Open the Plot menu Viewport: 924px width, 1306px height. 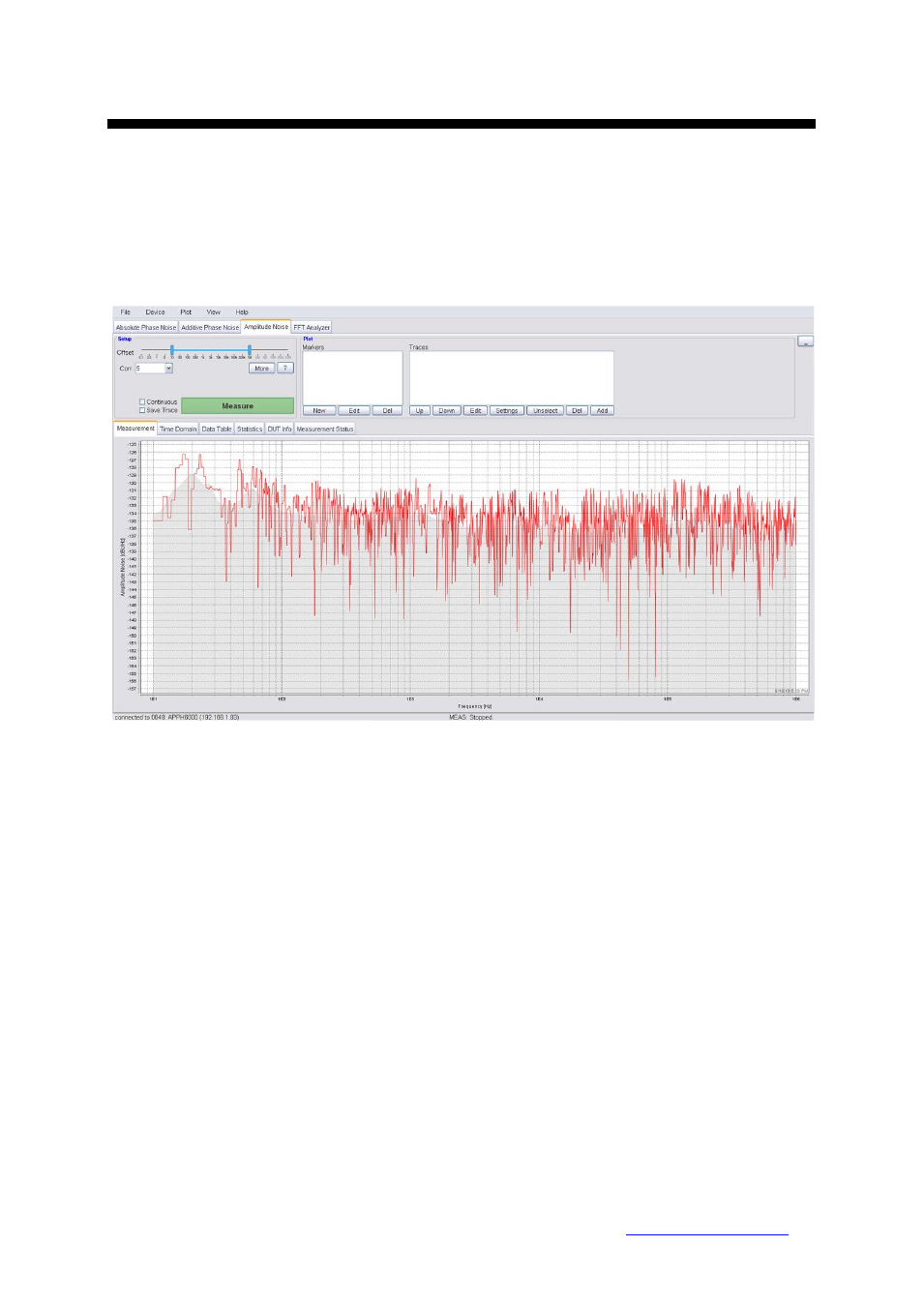point(186,312)
